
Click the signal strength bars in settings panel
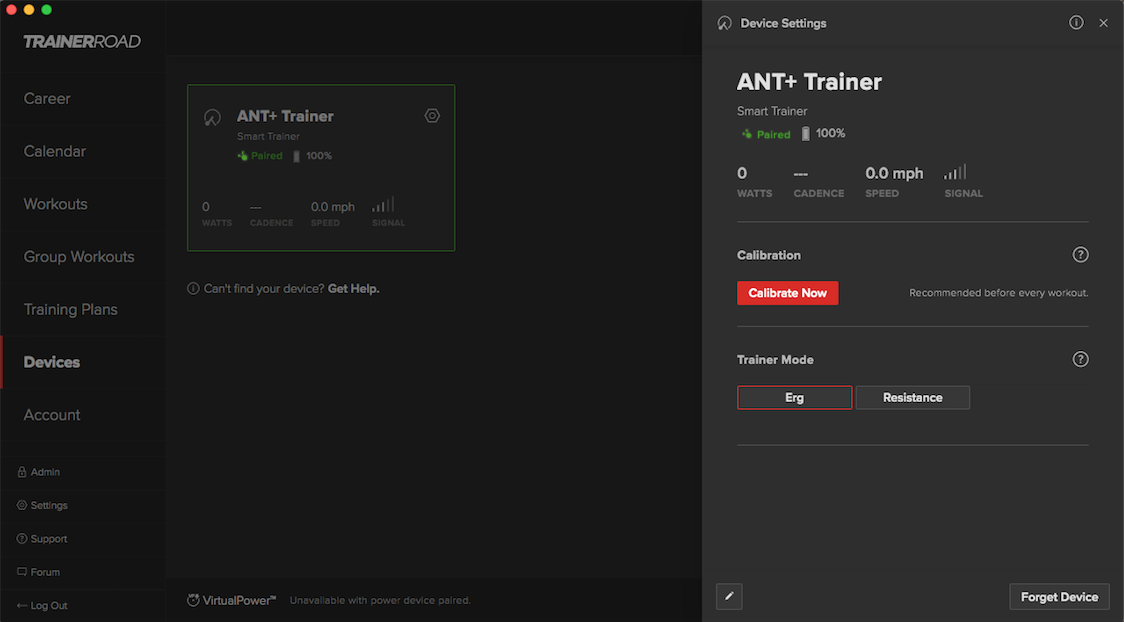tap(955, 172)
